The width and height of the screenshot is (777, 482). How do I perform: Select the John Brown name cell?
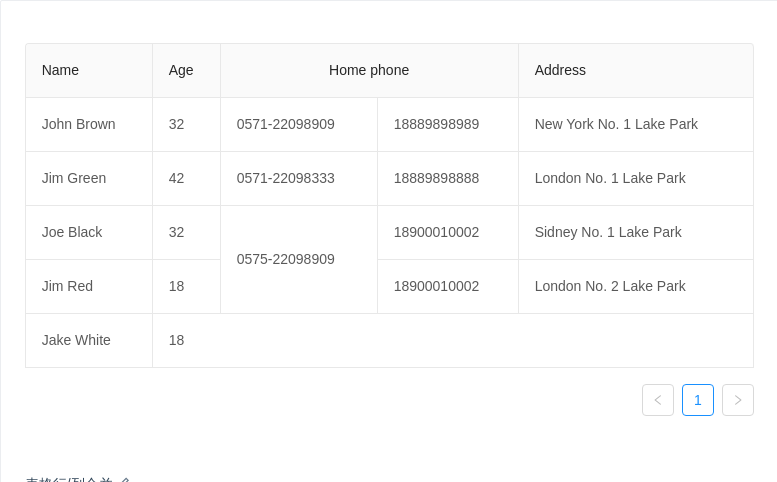[89, 124]
